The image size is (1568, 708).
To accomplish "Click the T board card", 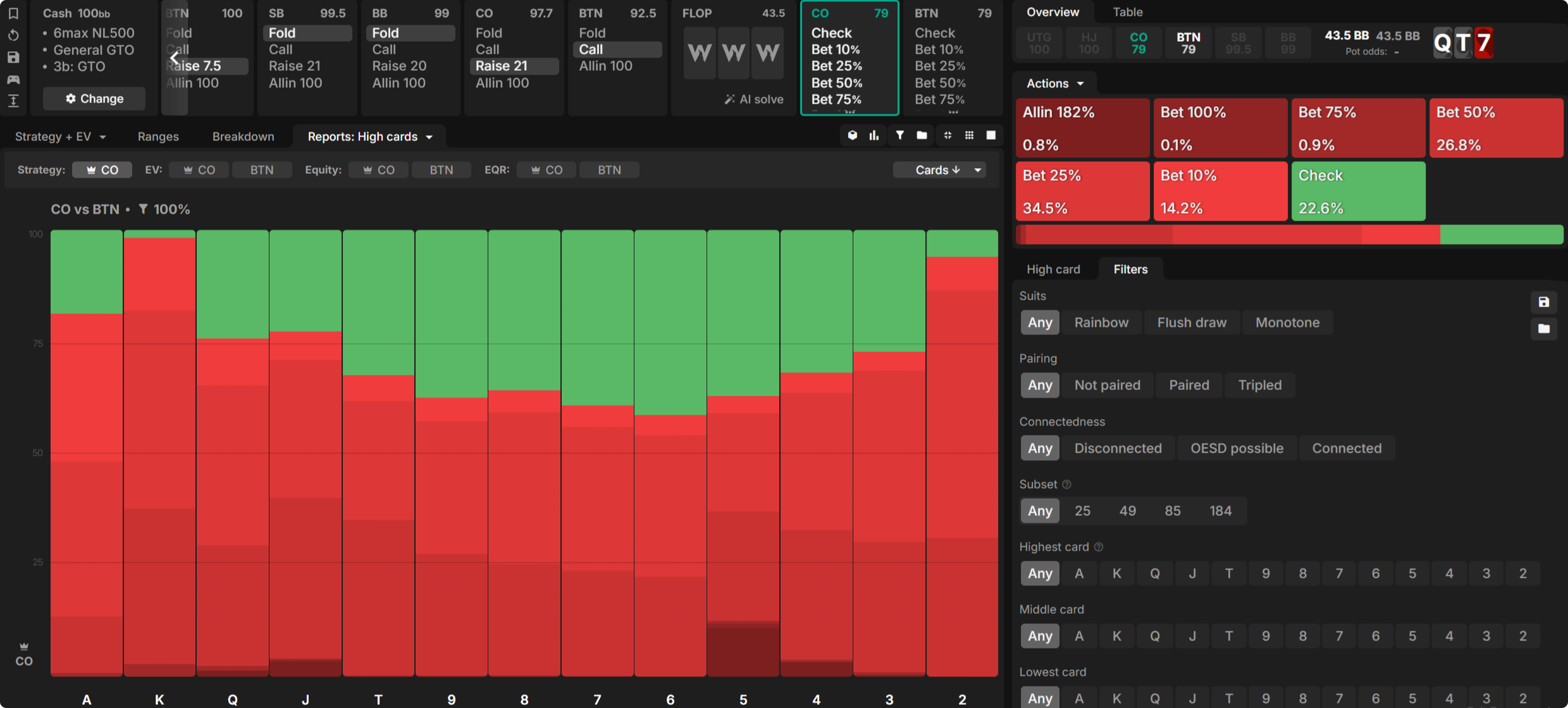I will [x=1463, y=43].
